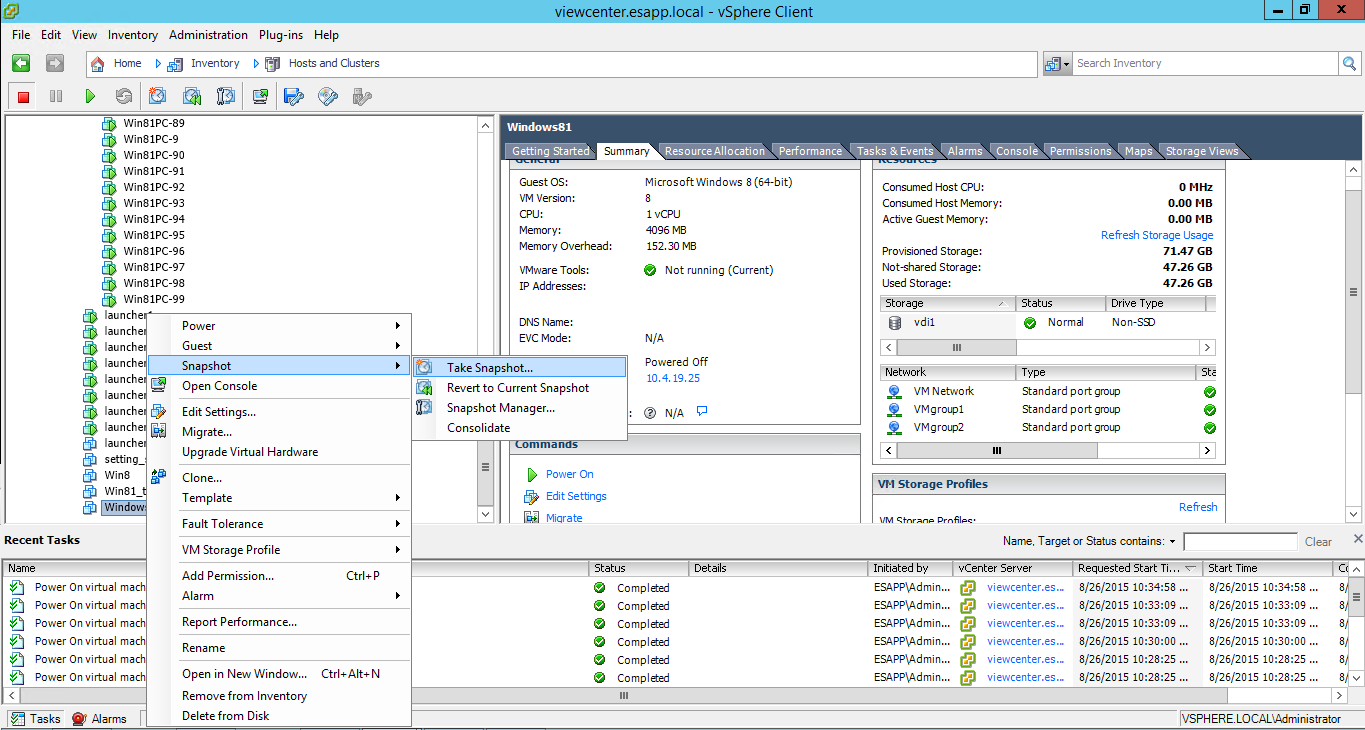Screen dimensions: 1365x730
Task: Click the CD/DVD drive connect toolbar icon
Action: point(327,97)
